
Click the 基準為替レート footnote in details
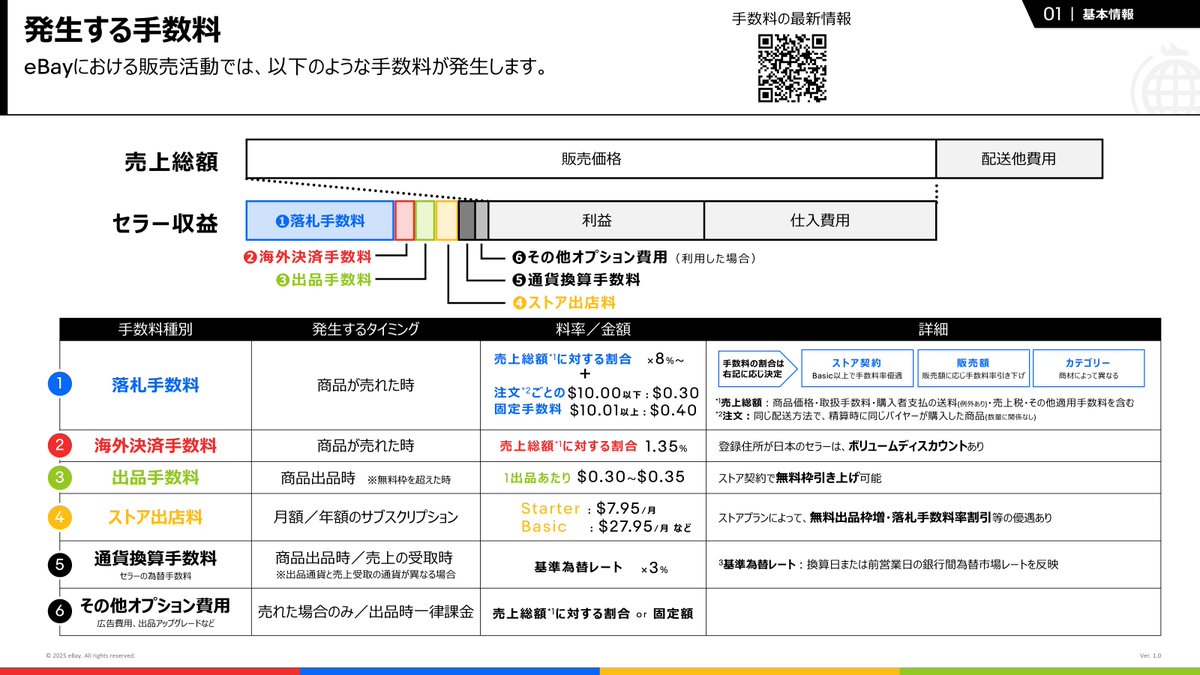888,564
